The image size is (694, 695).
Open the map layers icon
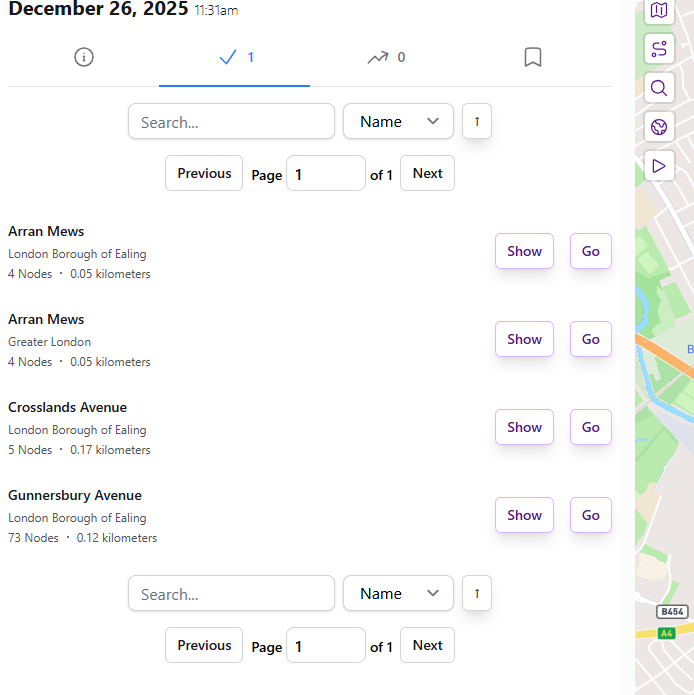pyautogui.click(x=658, y=11)
